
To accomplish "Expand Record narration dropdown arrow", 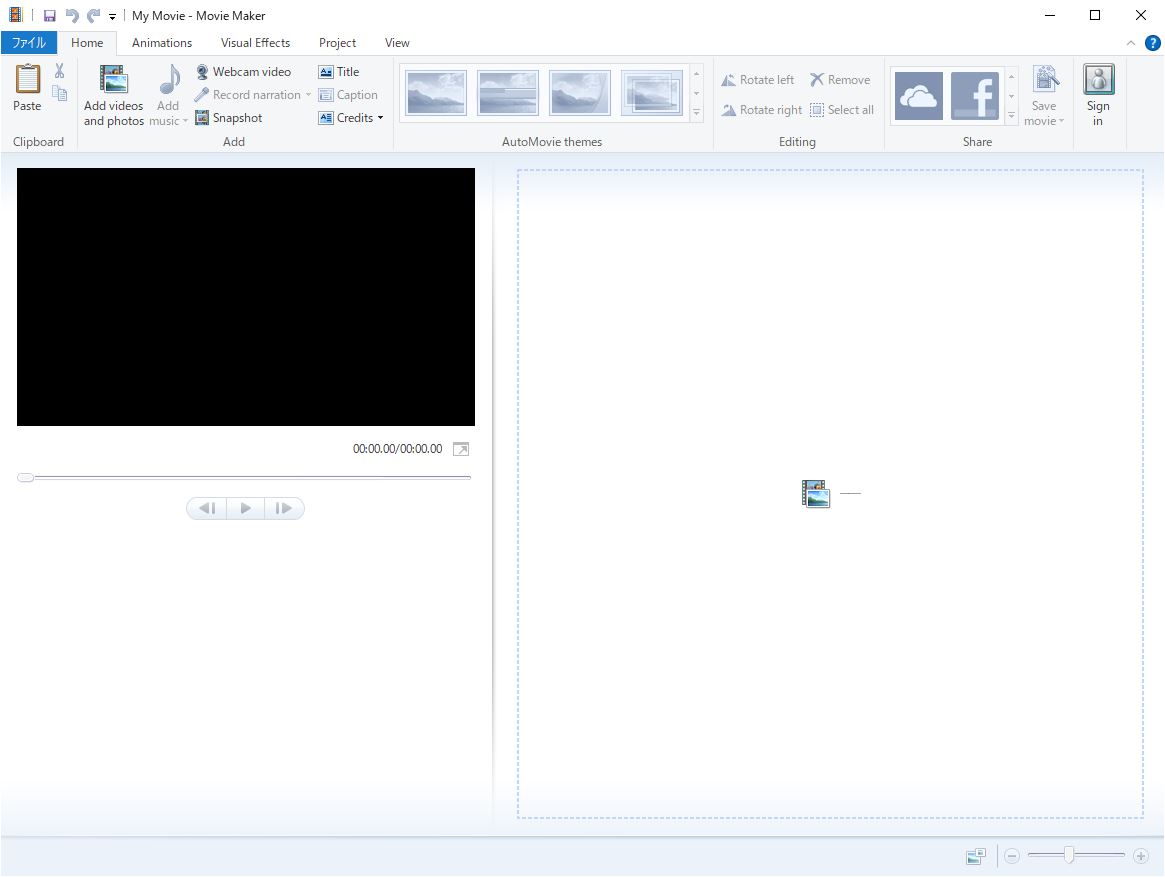I will [308, 94].
